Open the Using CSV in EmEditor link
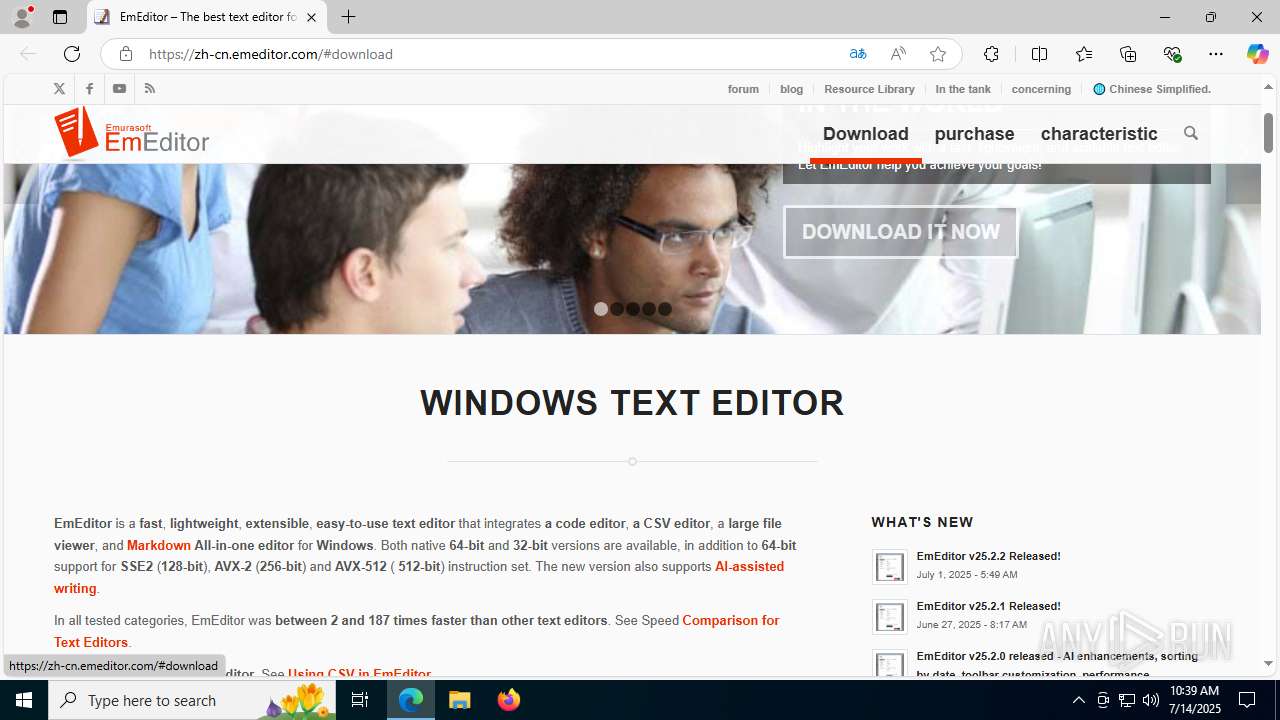This screenshot has width=1280, height=720. click(x=359, y=674)
